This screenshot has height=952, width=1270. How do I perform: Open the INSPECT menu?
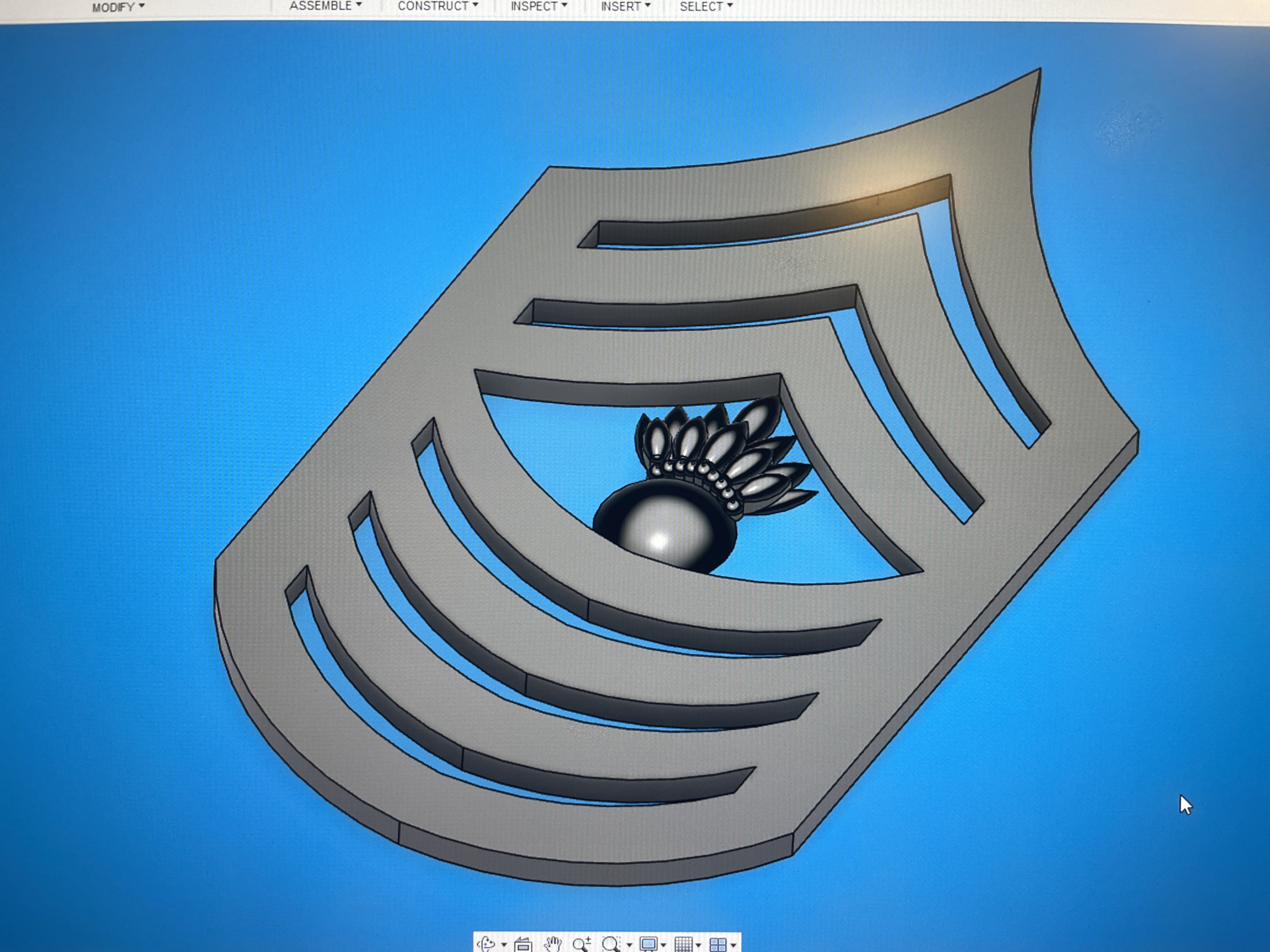click(x=539, y=6)
